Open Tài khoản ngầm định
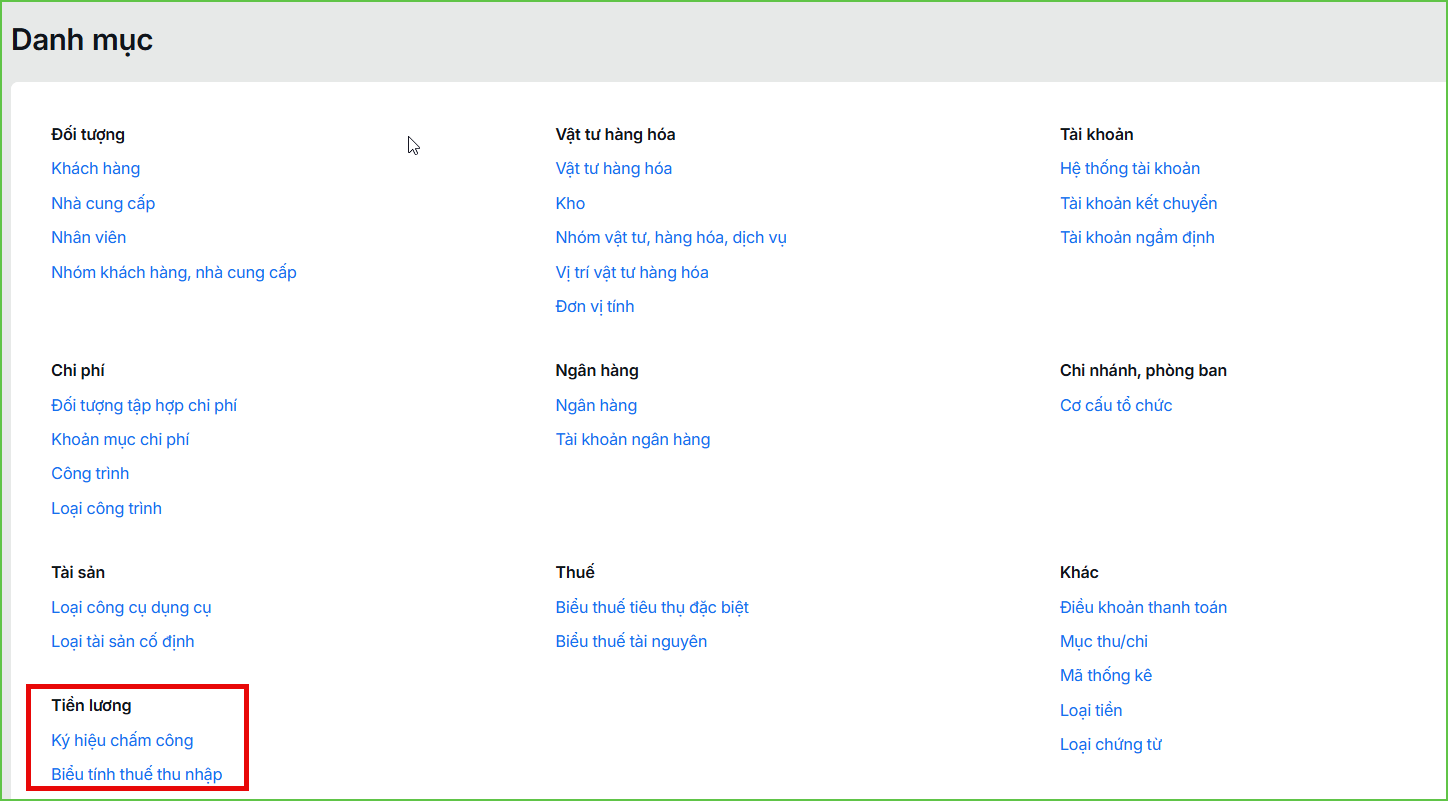Viewport: 1448px width, 801px height. [x=1137, y=237]
